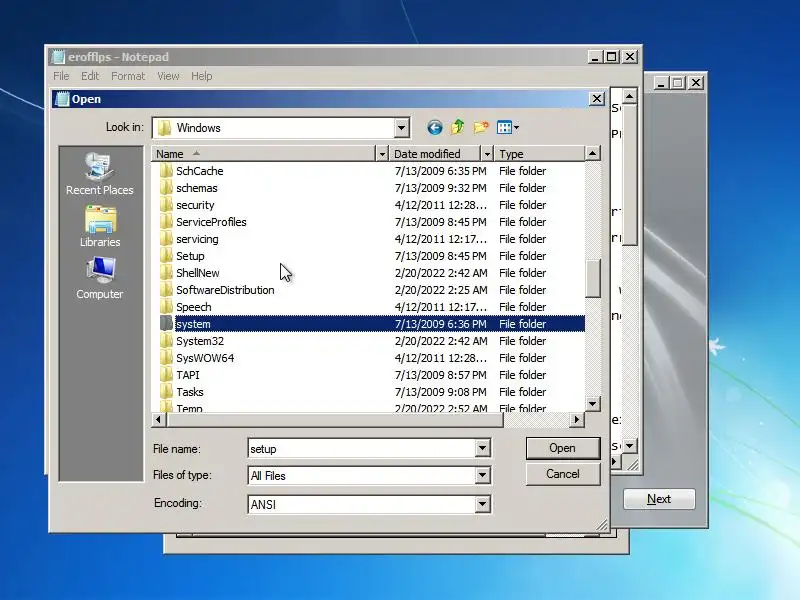Click in the File name text field
Image resolution: width=800 pixels, height=600 pixels.
[x=362, y=448]
